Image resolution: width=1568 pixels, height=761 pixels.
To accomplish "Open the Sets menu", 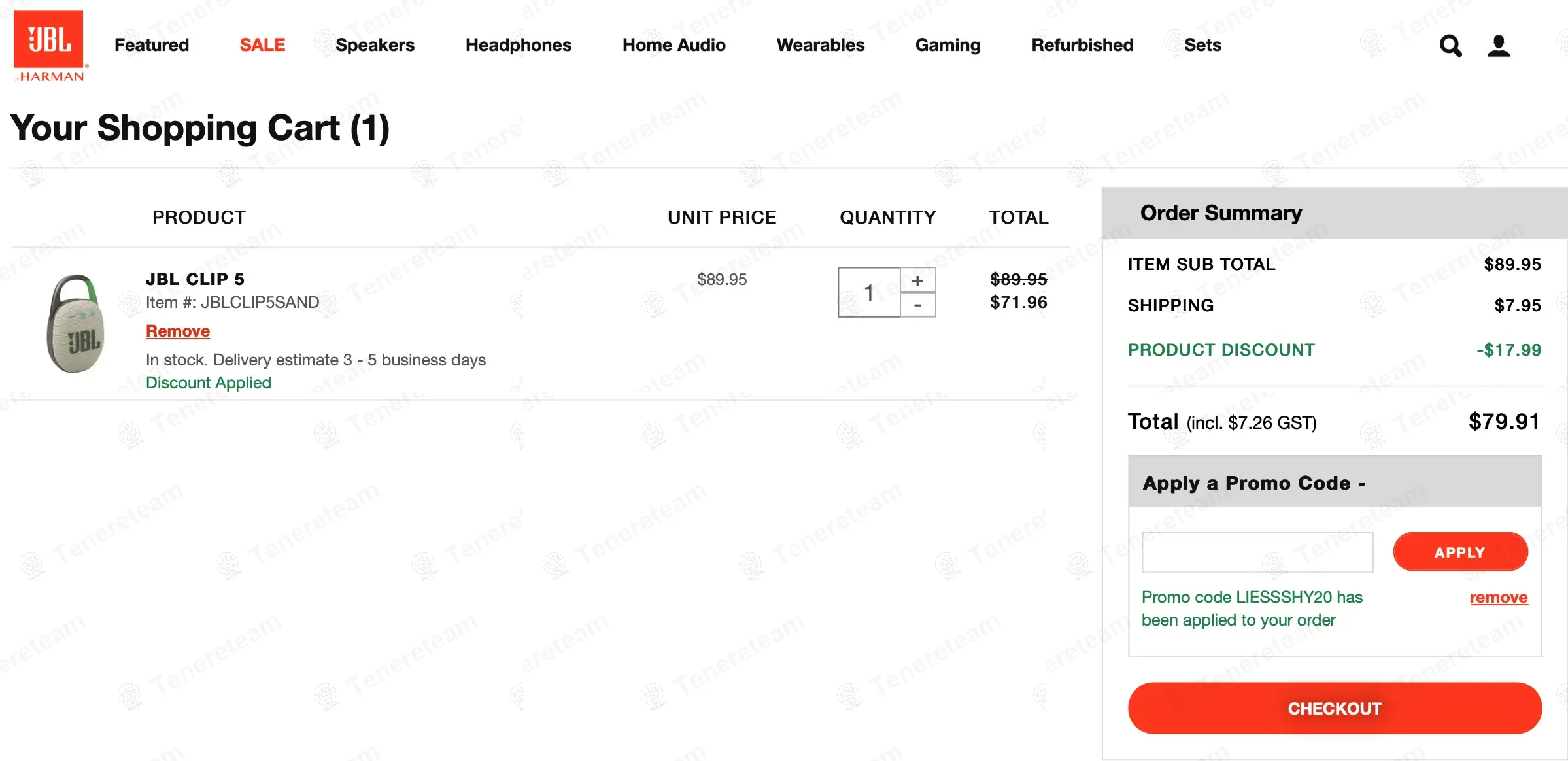I will (x=1202, y=45).
